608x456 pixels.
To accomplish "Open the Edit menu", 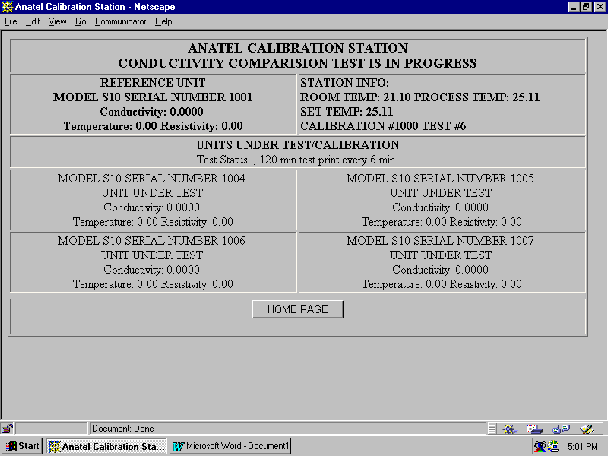I will pos(33,22).
